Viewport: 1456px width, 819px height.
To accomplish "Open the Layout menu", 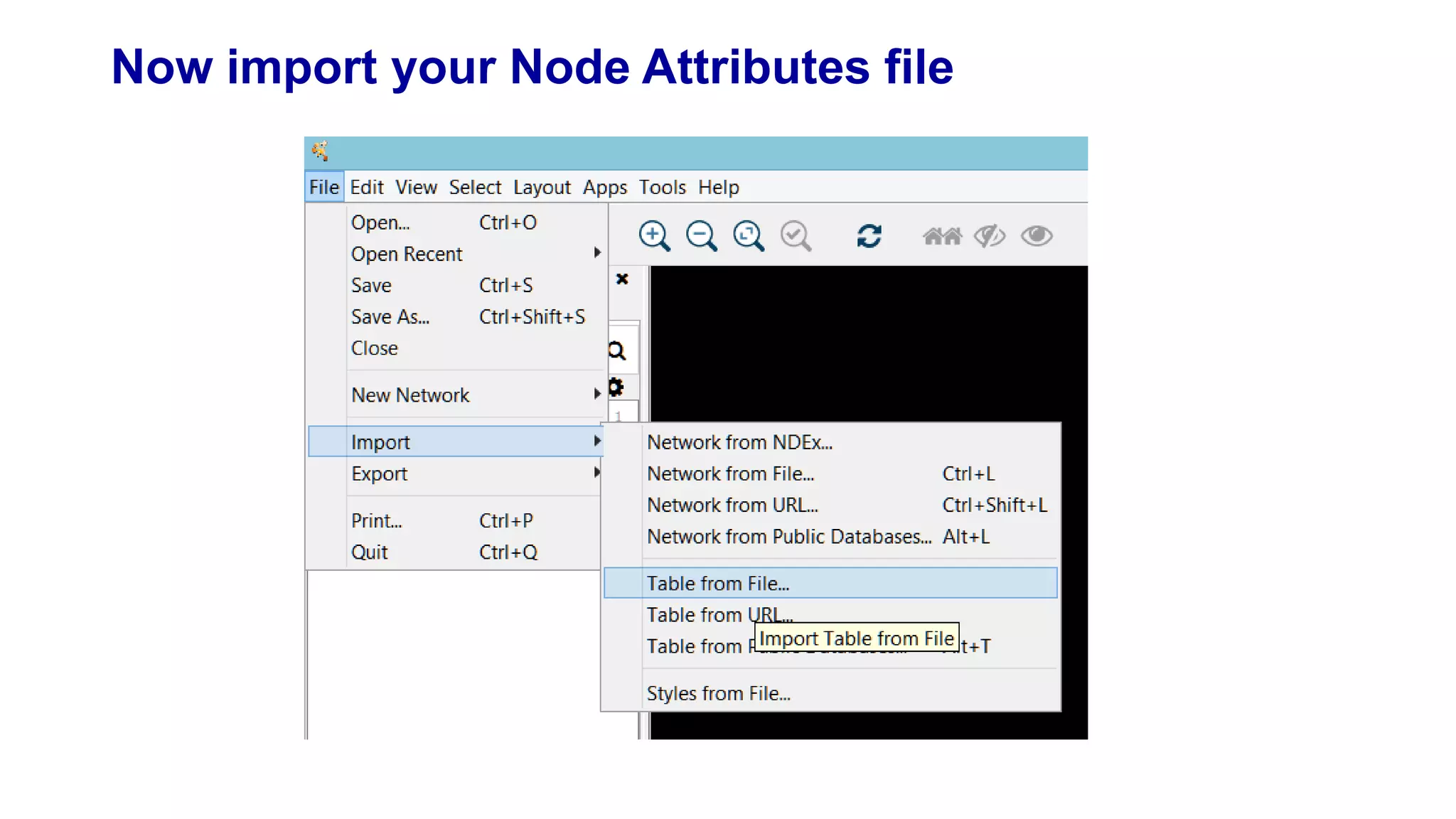I will [x=542, y=187].
